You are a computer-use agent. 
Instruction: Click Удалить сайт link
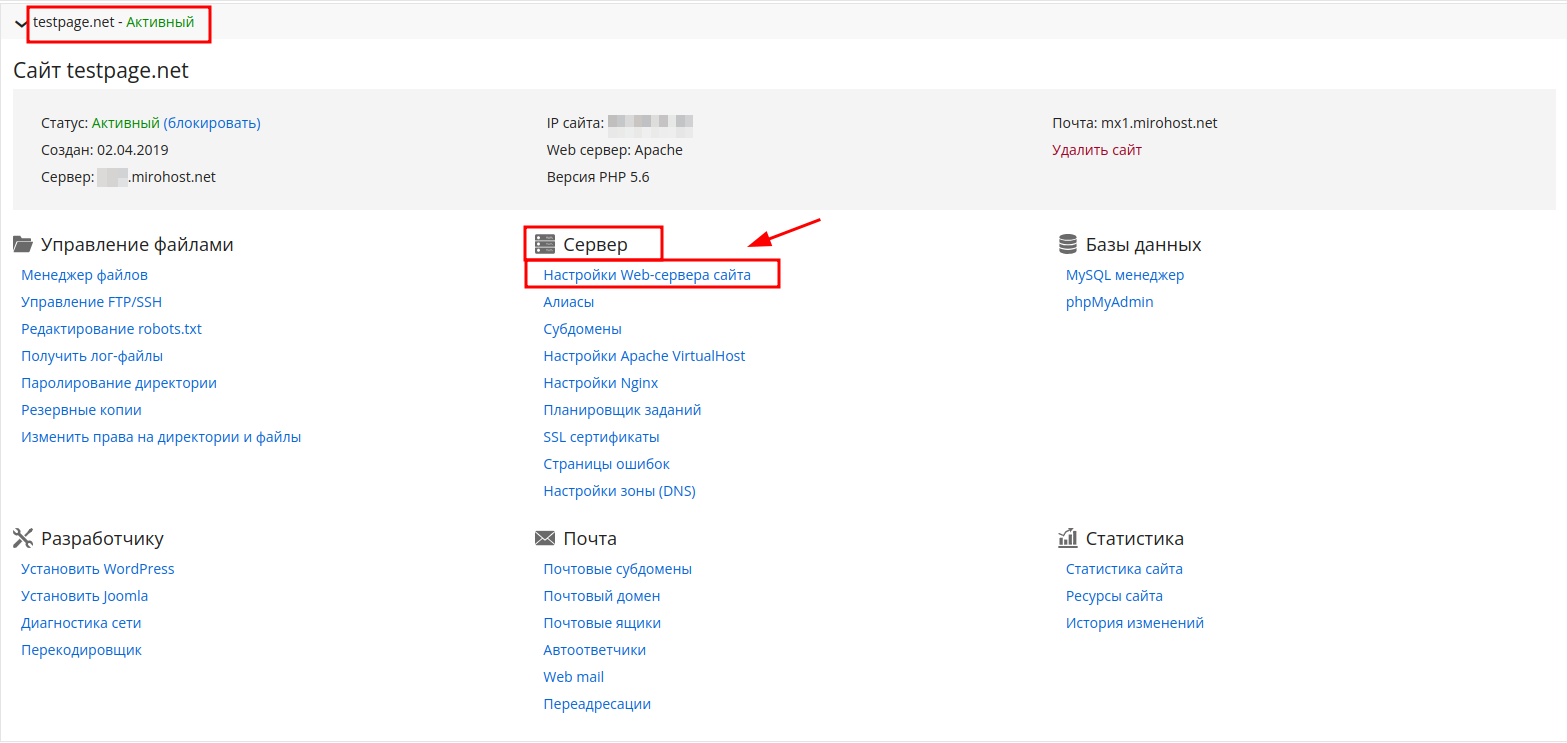1097,150
